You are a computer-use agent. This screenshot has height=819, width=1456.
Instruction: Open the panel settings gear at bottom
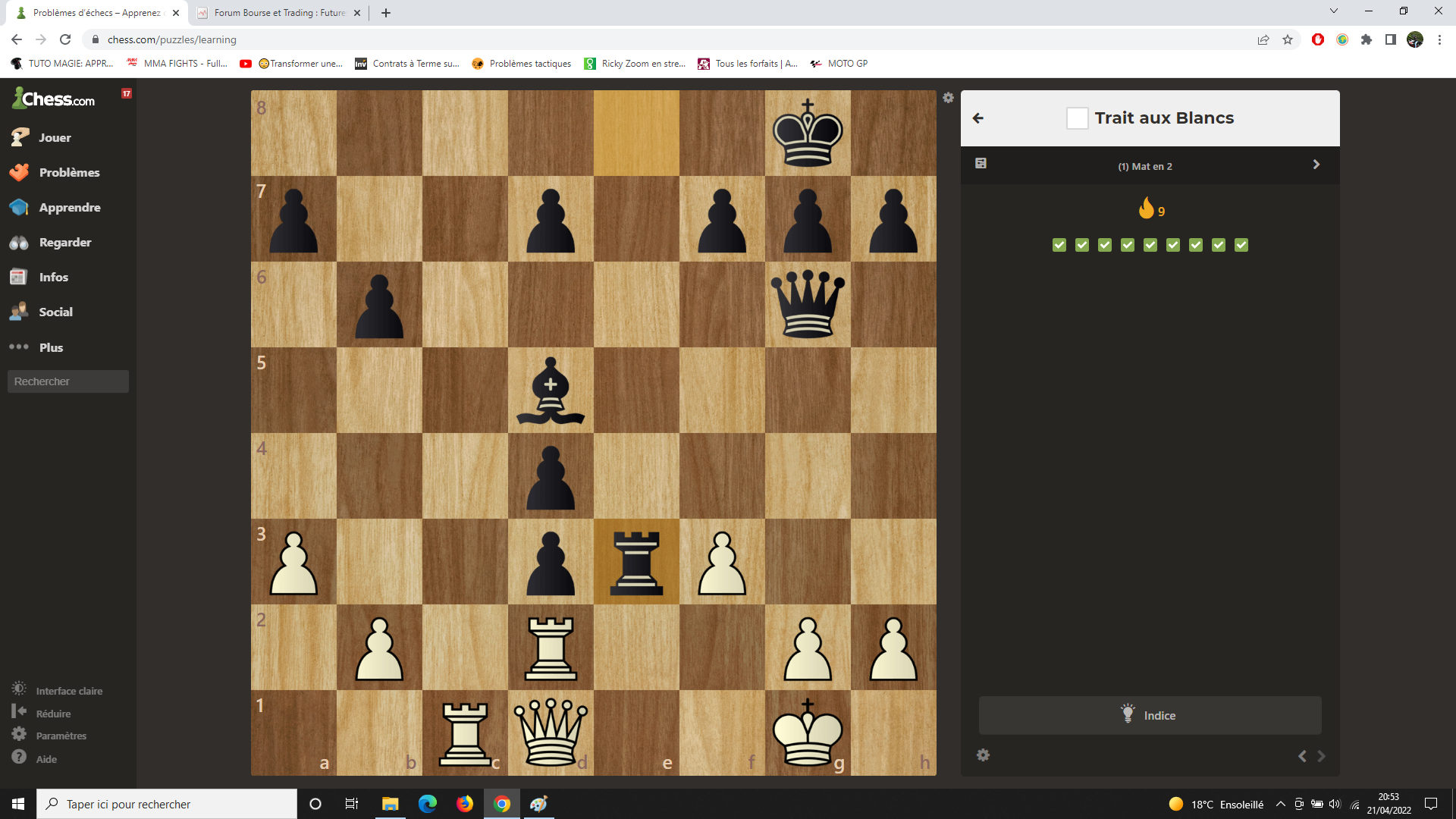click(x=983, y=755)
